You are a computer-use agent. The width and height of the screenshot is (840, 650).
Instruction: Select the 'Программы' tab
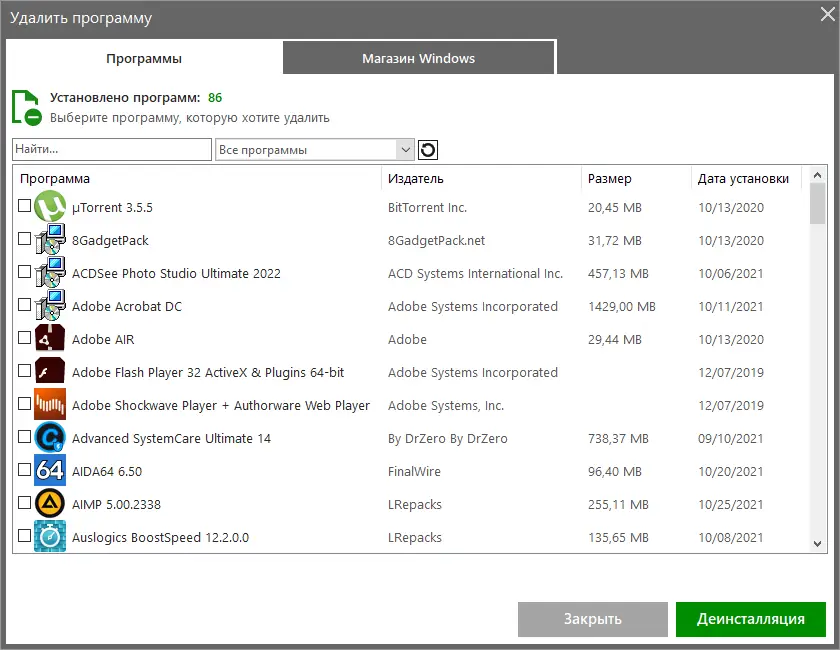click(x=144, y=58)
